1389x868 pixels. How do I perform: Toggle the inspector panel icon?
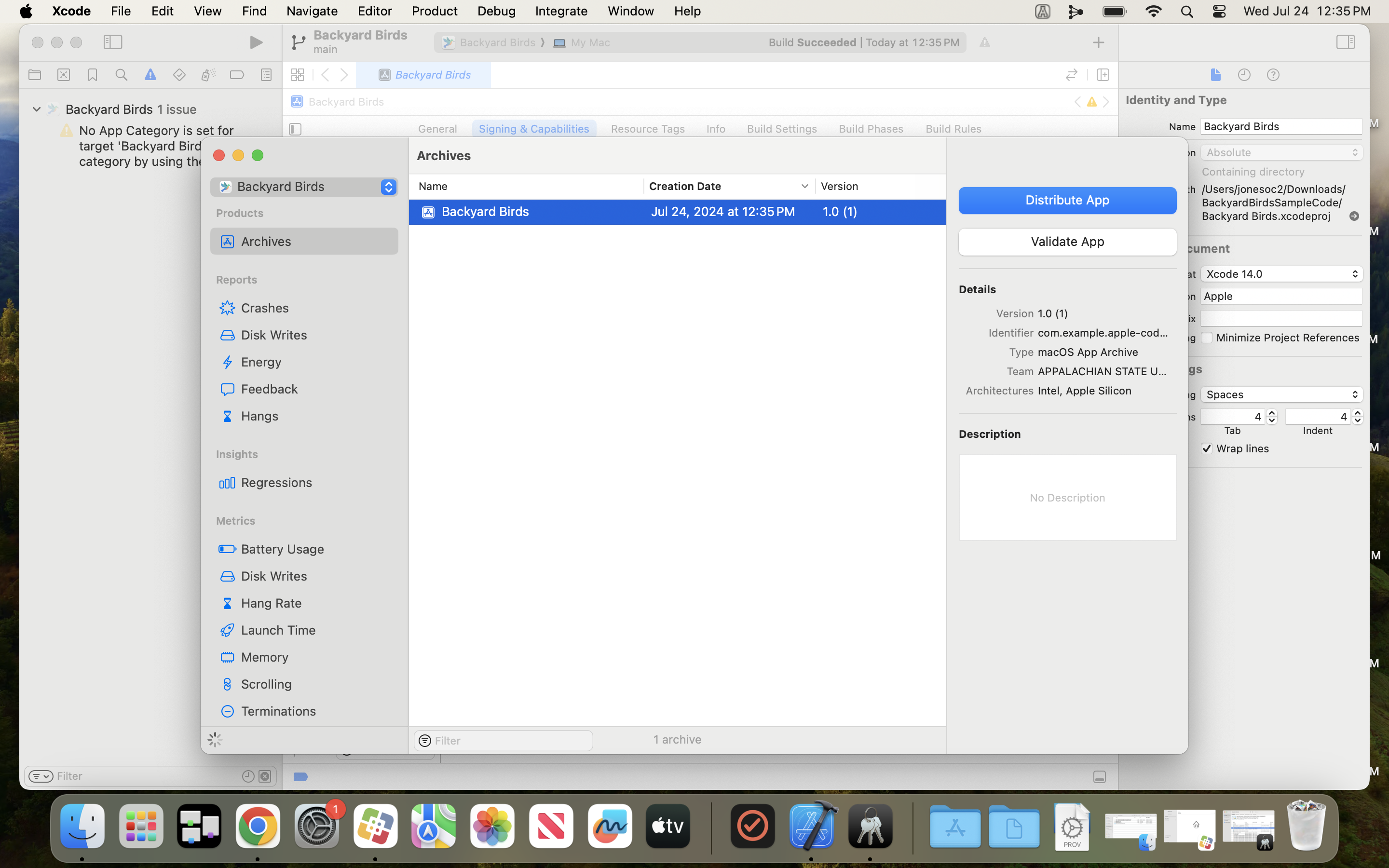click(x=1346, y=42)
